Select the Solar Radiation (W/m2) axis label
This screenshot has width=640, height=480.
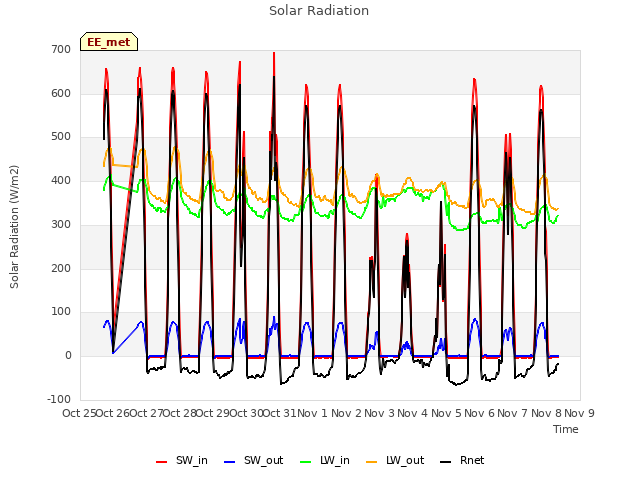coord(14,227)
